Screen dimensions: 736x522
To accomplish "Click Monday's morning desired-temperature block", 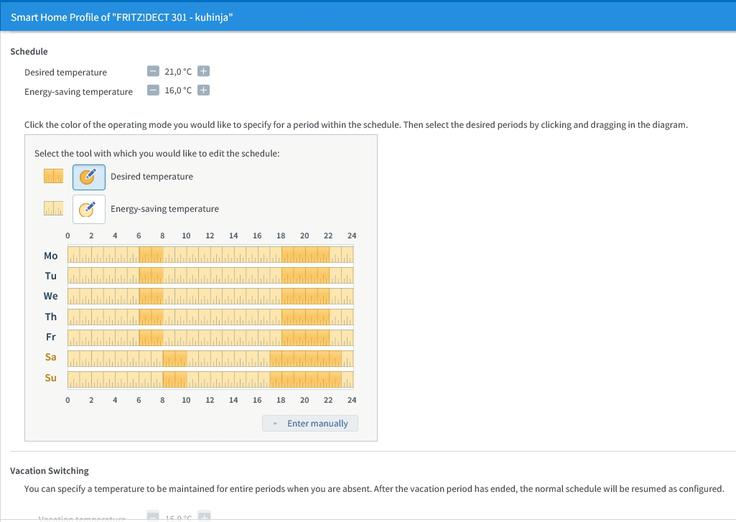I will coord(151,255).
